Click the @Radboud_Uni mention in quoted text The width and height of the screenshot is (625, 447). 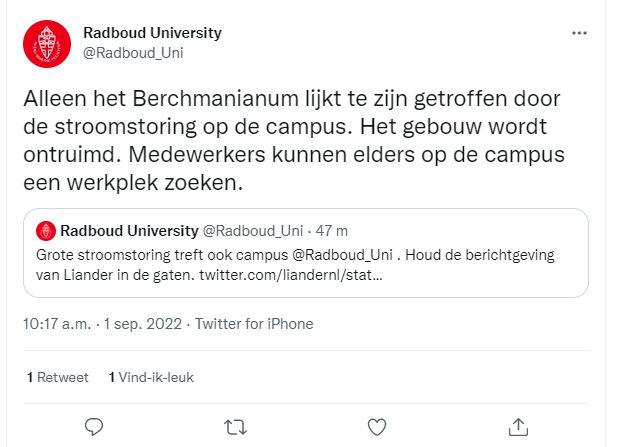(x=343, y=255)
